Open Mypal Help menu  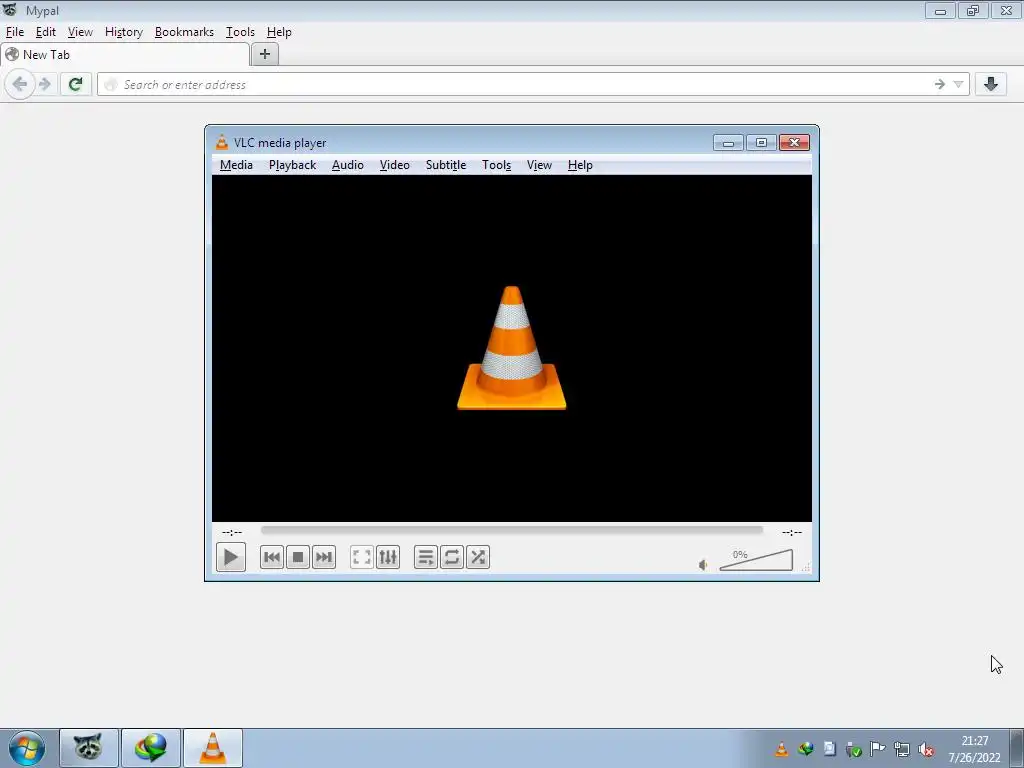tap(279, 32)
